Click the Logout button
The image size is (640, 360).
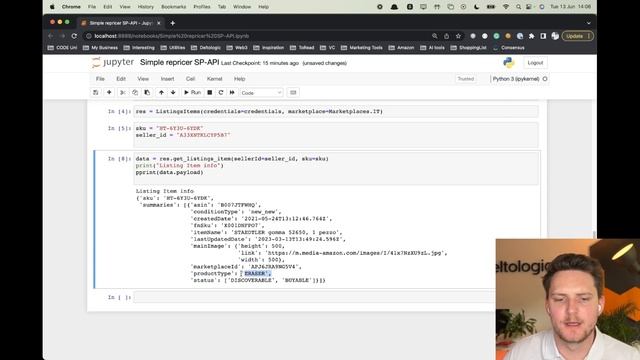pyautogui.click(x=535, y=63)
